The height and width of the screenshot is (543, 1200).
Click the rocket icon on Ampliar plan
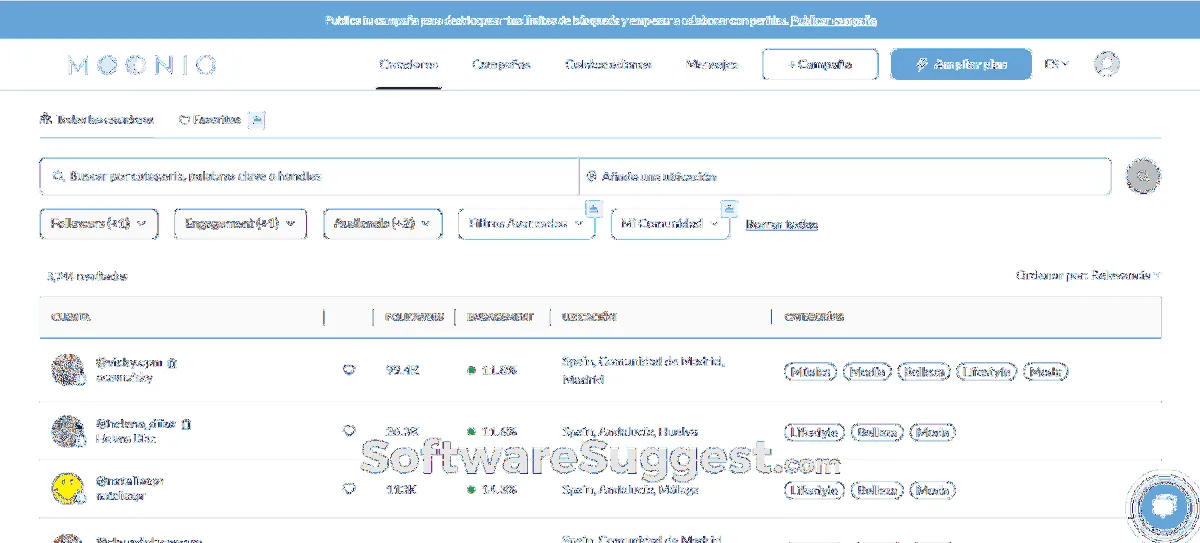coord(923,64)
